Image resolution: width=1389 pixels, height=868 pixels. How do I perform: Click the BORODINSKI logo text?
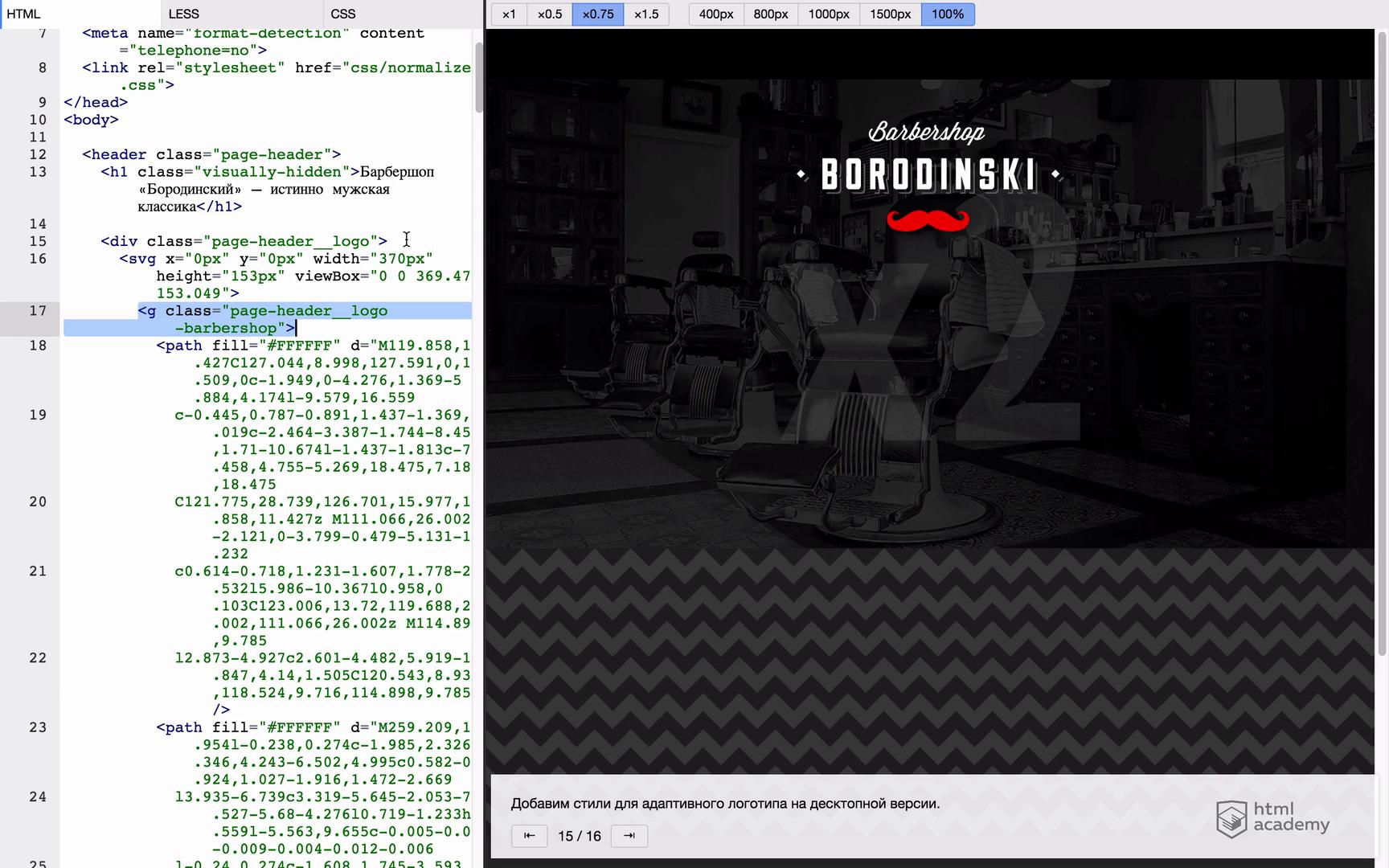(928, 174)
